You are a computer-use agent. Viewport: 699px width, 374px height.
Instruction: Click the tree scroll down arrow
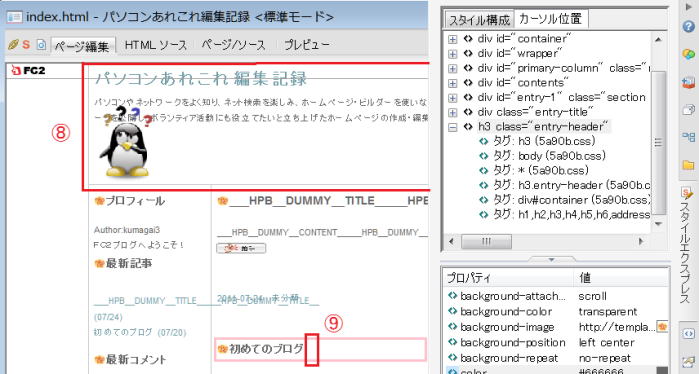pyautogui.click(x=658, y=224)
